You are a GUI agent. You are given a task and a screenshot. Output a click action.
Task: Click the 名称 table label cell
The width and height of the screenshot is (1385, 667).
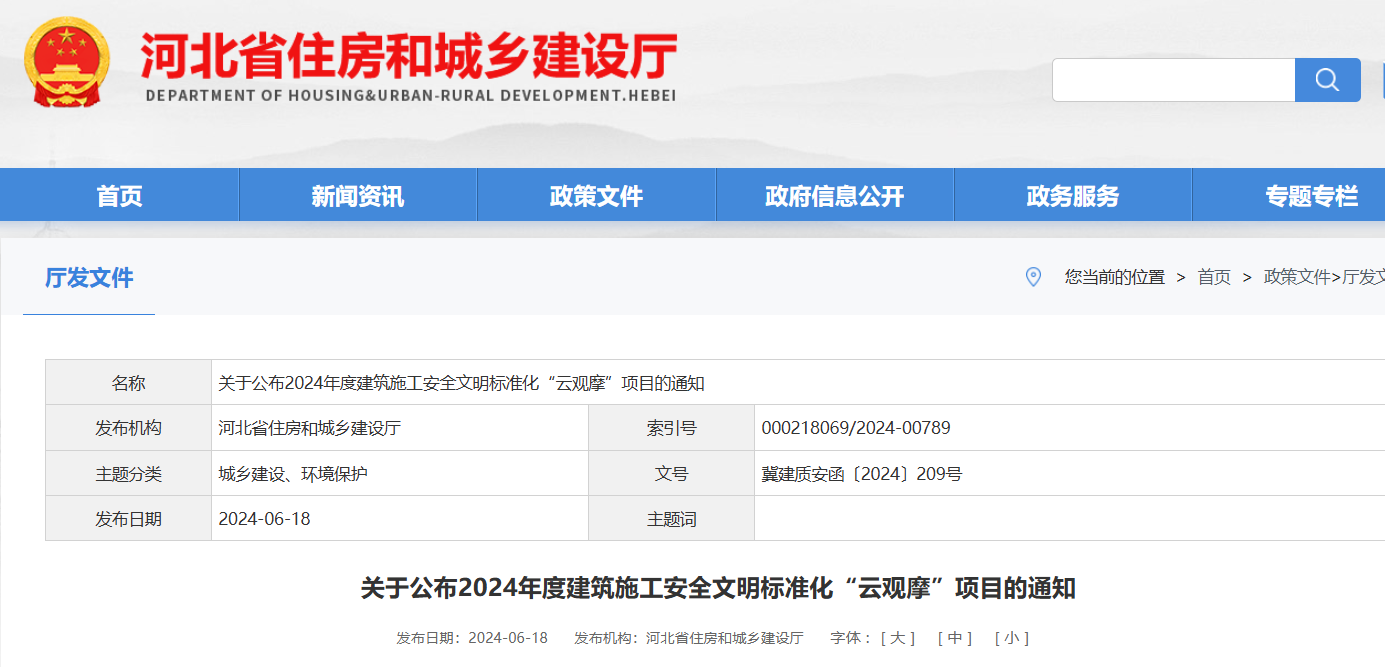pos(128,383)
